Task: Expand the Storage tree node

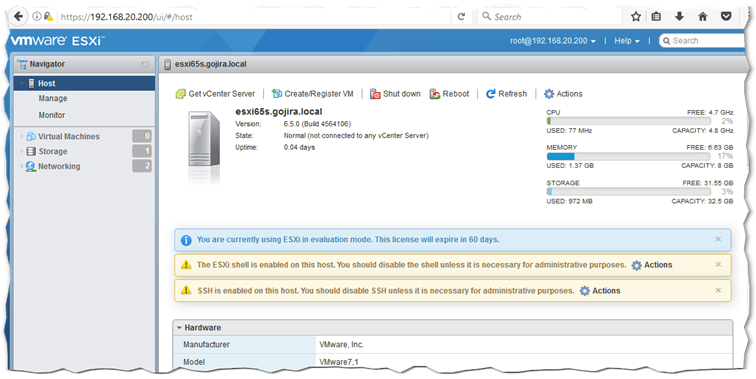Action: coord(21,151)
